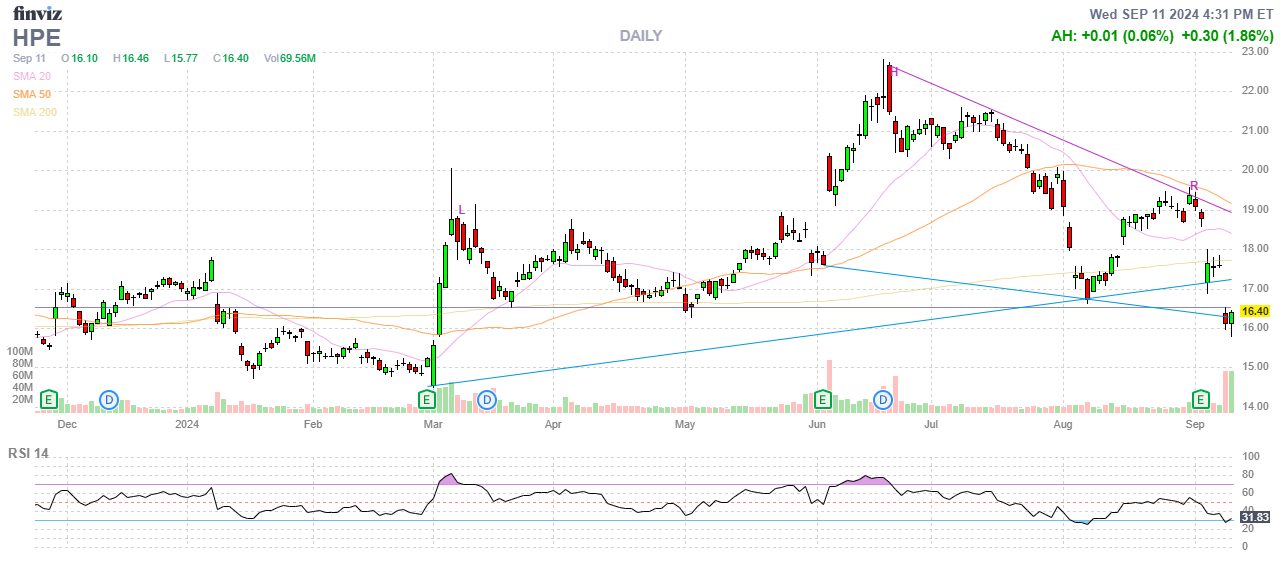Image resolution: width=1287 pixels, height=562 pixels.
Task: Click the earnings E marker in early December
Action: tap(48, 400)
